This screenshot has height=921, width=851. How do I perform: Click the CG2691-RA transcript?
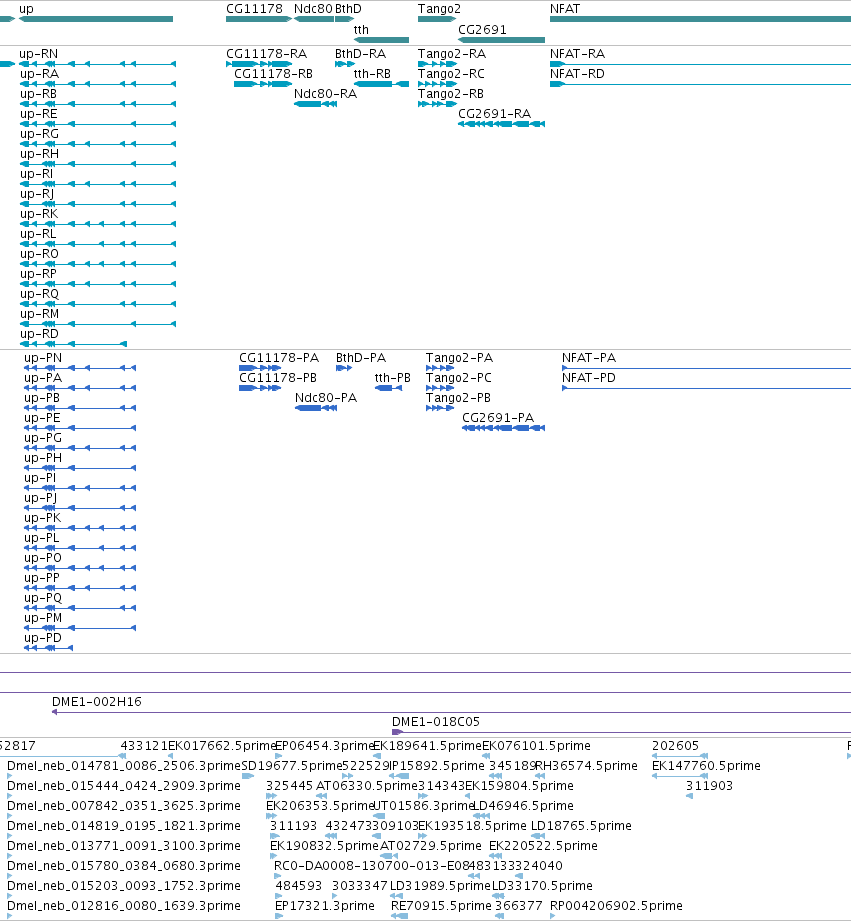(x=502, y=124)
